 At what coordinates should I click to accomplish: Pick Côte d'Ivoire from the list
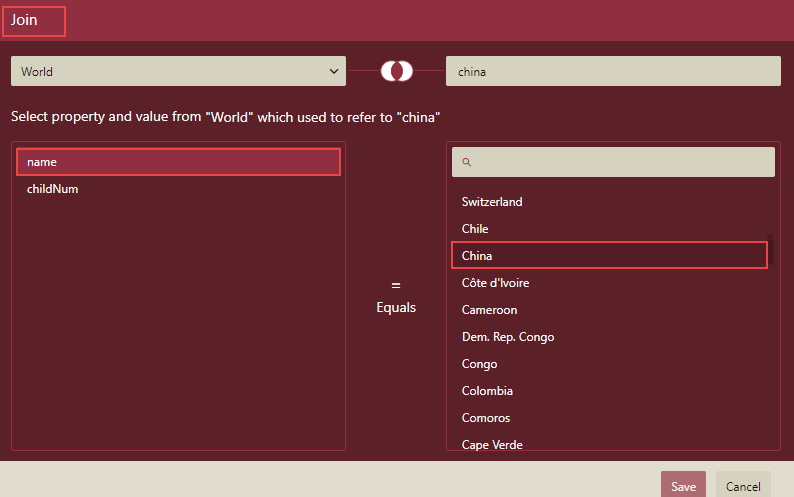point(609,283)
